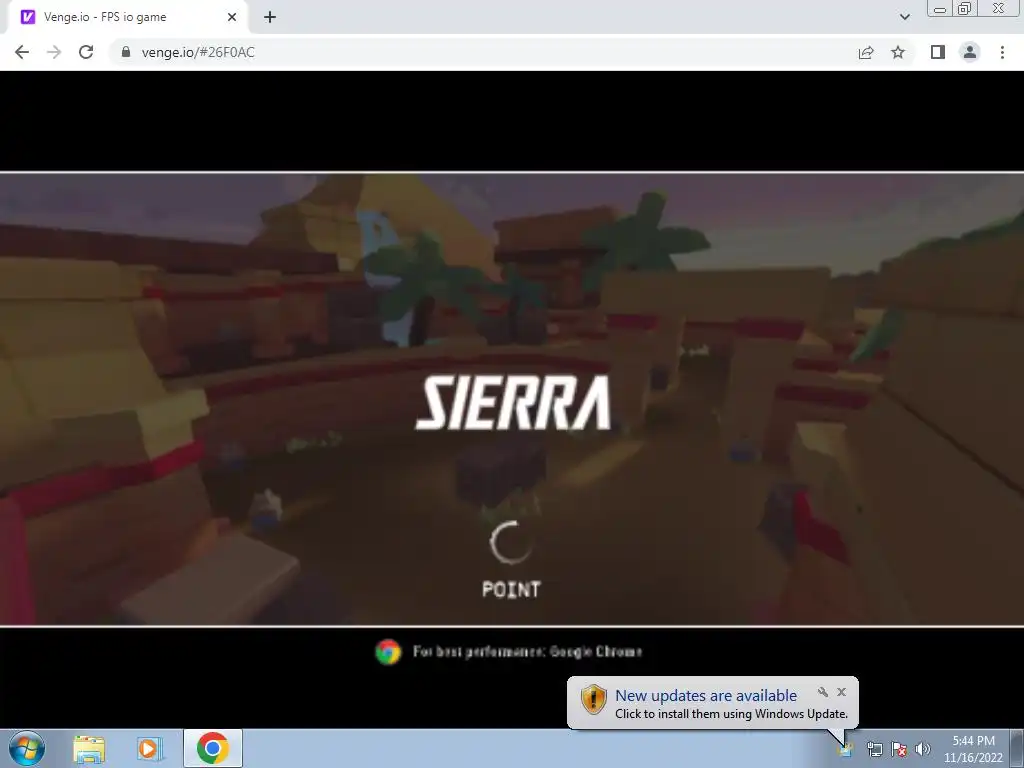Open notification options with the wrench icon
This screenshot has height=768, width=1024.
coord(823,692)
